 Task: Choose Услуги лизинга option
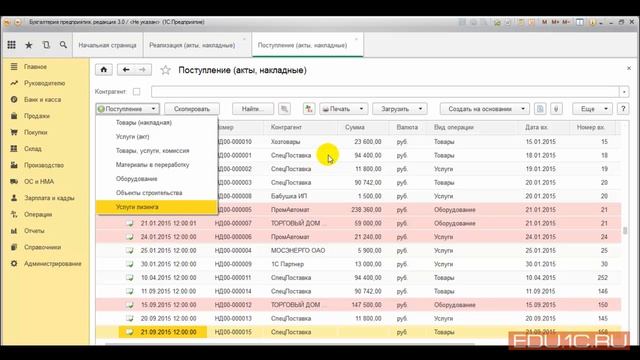pos(156,207)
